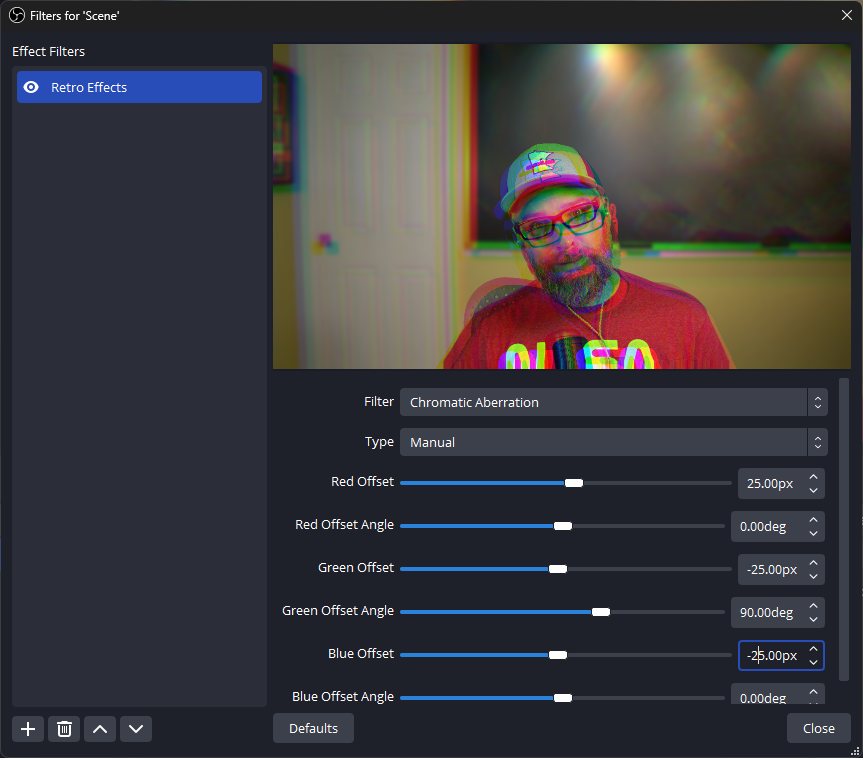863x758 pixels.
Task: Click the Red Offset slider handle
Action: coord(573,483)
